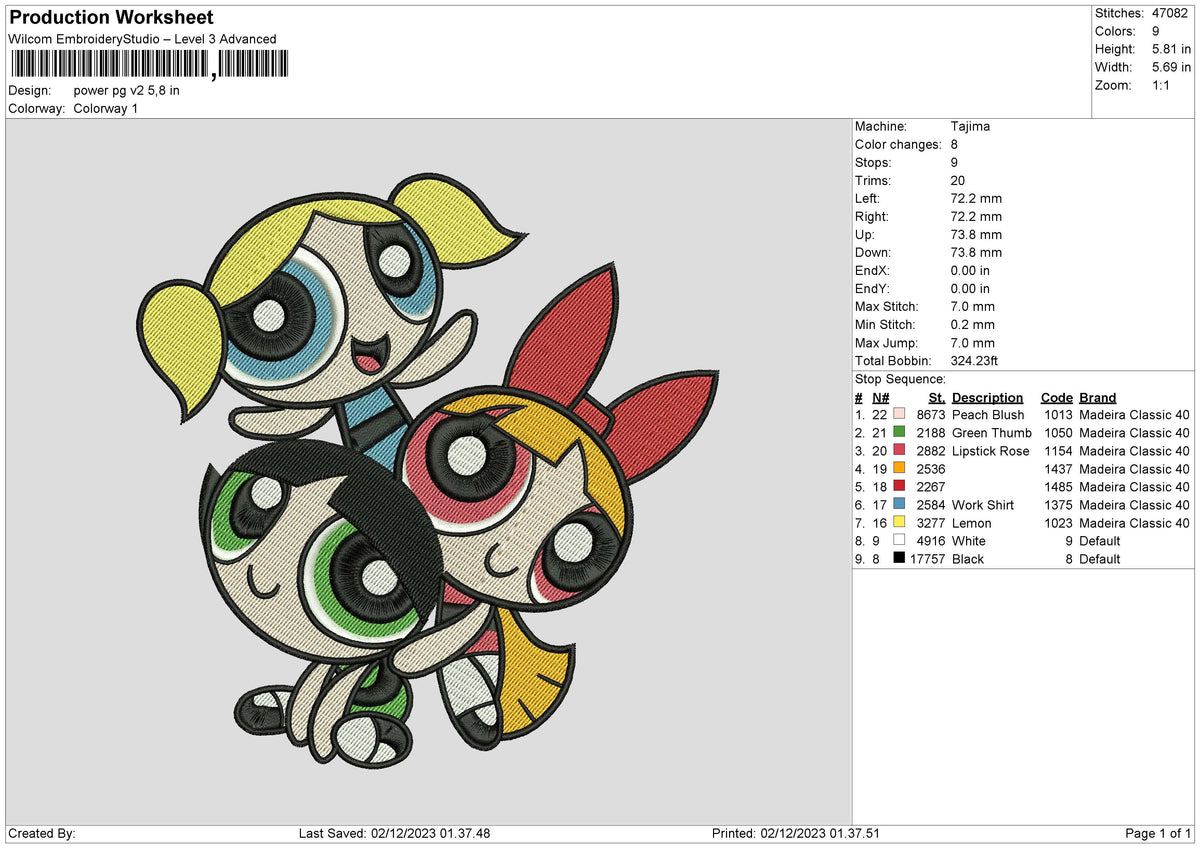Click the red swatch in row 5

tap(899, 487)
